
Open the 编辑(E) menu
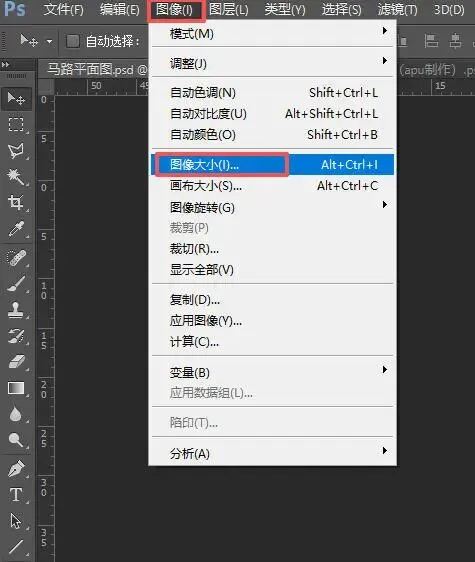[x=119, y=10]
